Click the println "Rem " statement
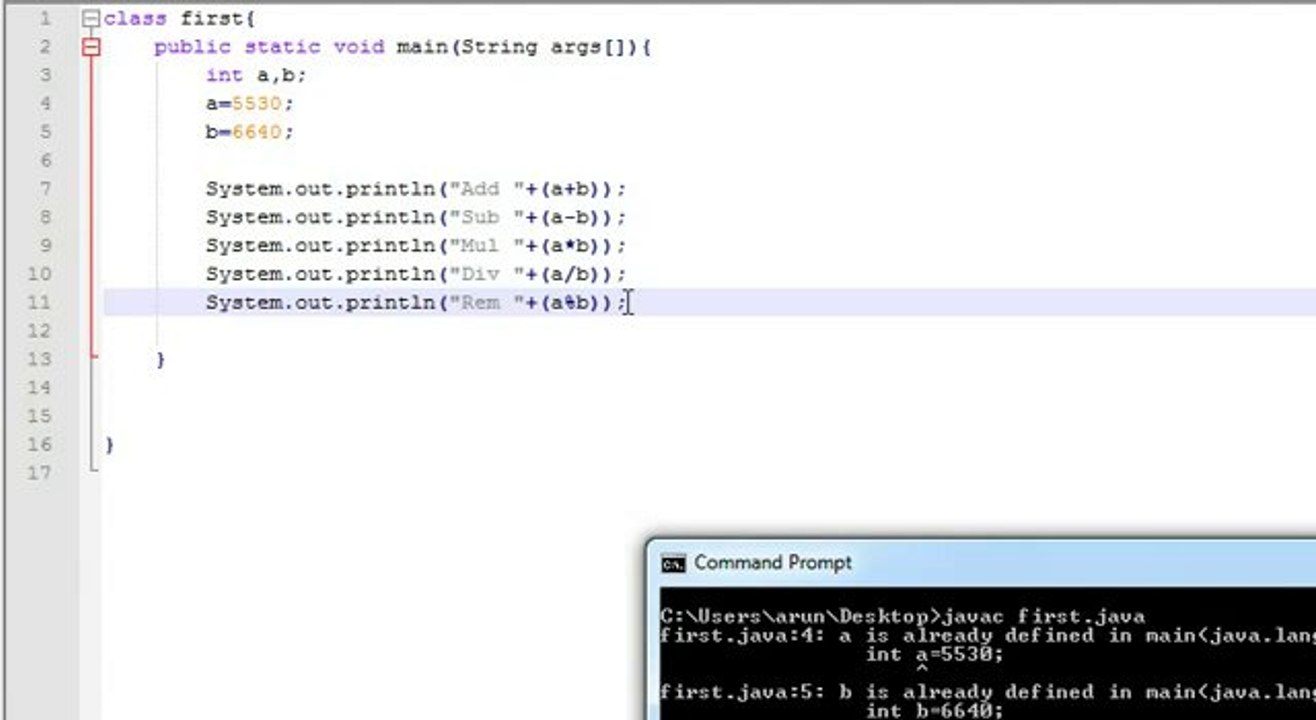 click(x=416, y=302)
